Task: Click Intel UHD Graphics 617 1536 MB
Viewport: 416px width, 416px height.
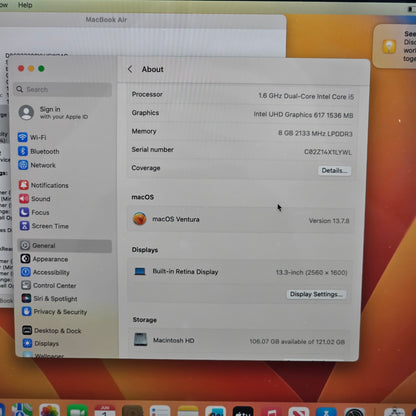Action: click(x=303, y=115)
